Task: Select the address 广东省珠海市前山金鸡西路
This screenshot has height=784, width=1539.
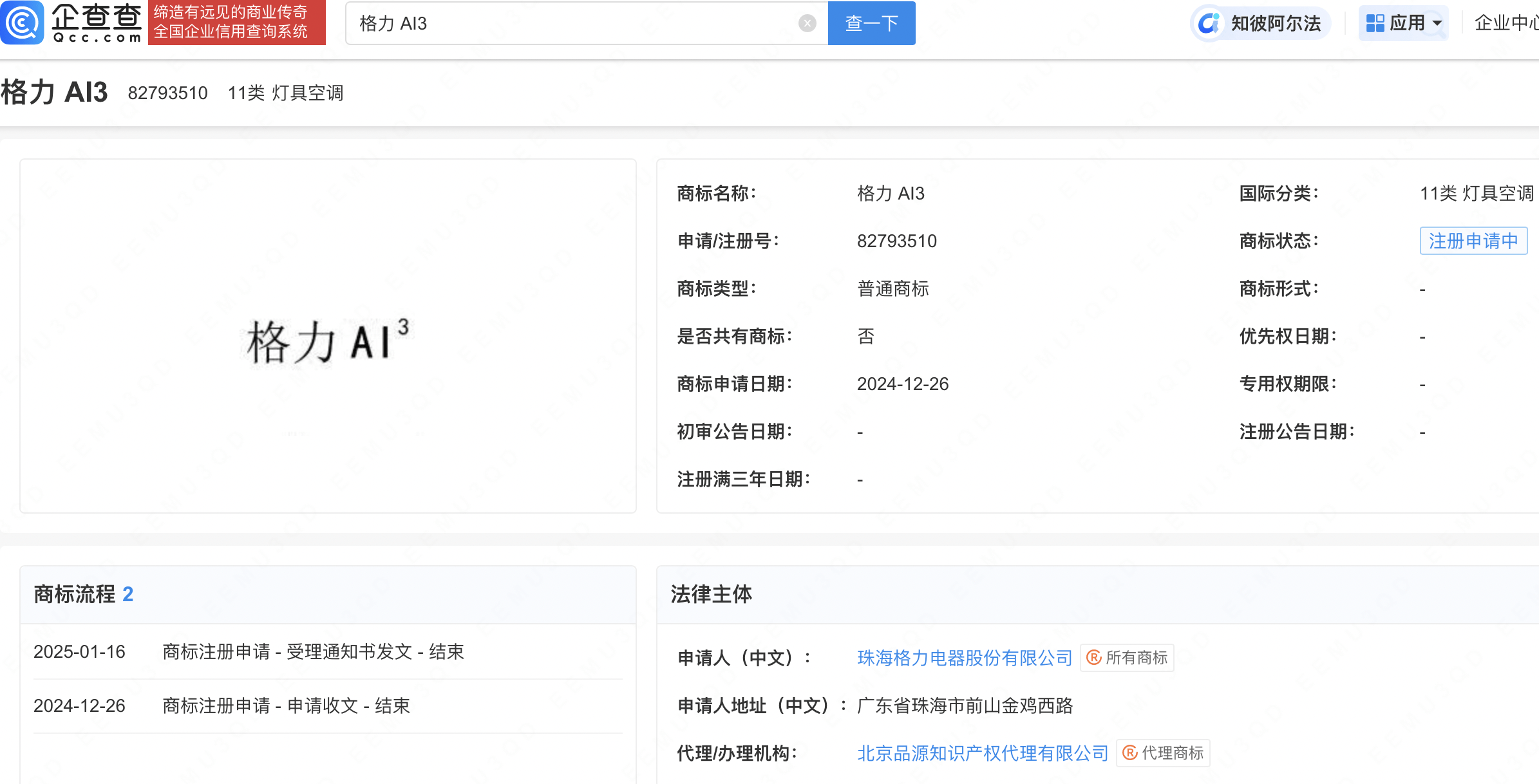Action: click(x=965, y=705)
